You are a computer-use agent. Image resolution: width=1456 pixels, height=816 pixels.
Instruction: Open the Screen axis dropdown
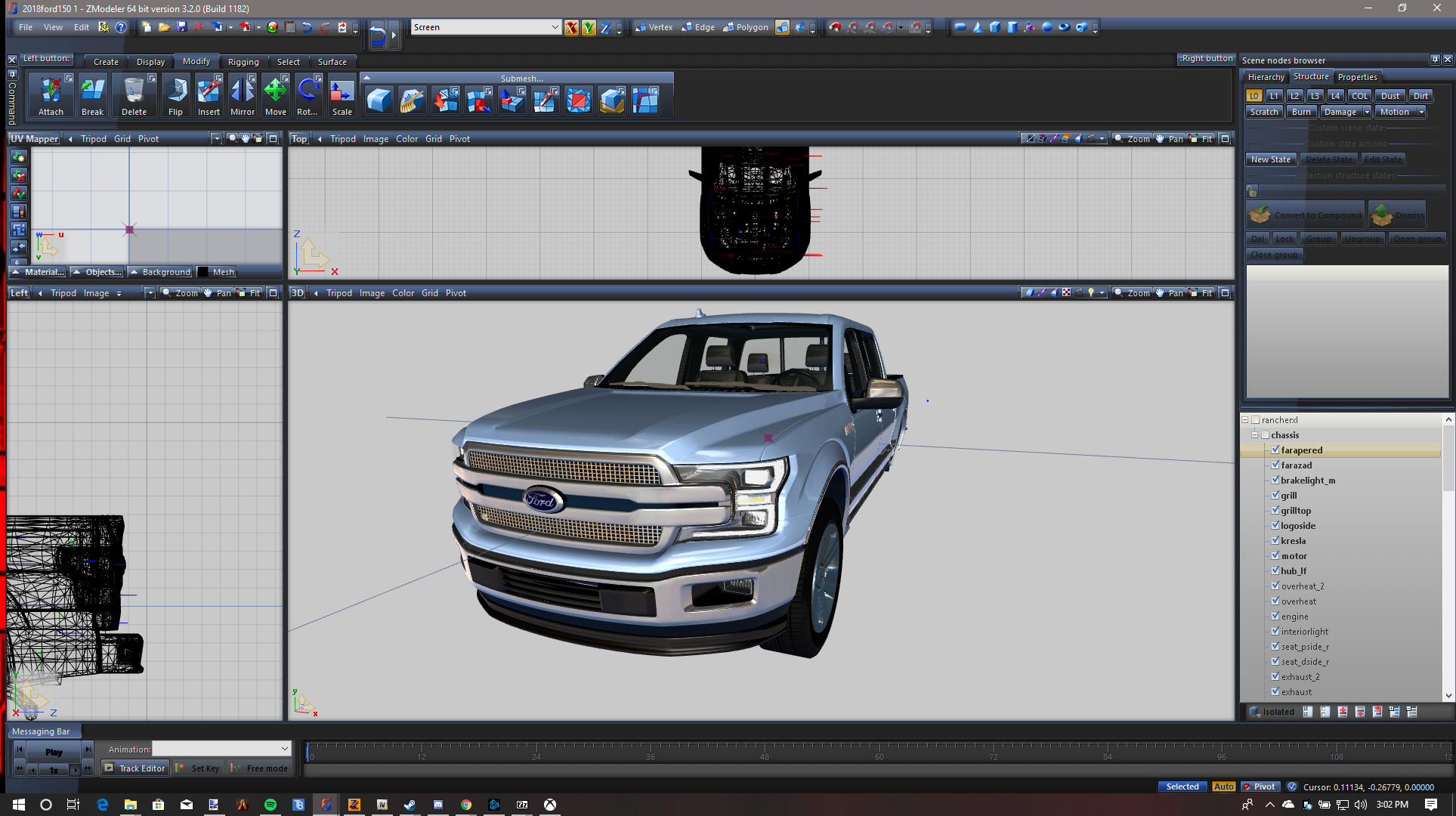[x=555, y=27]
